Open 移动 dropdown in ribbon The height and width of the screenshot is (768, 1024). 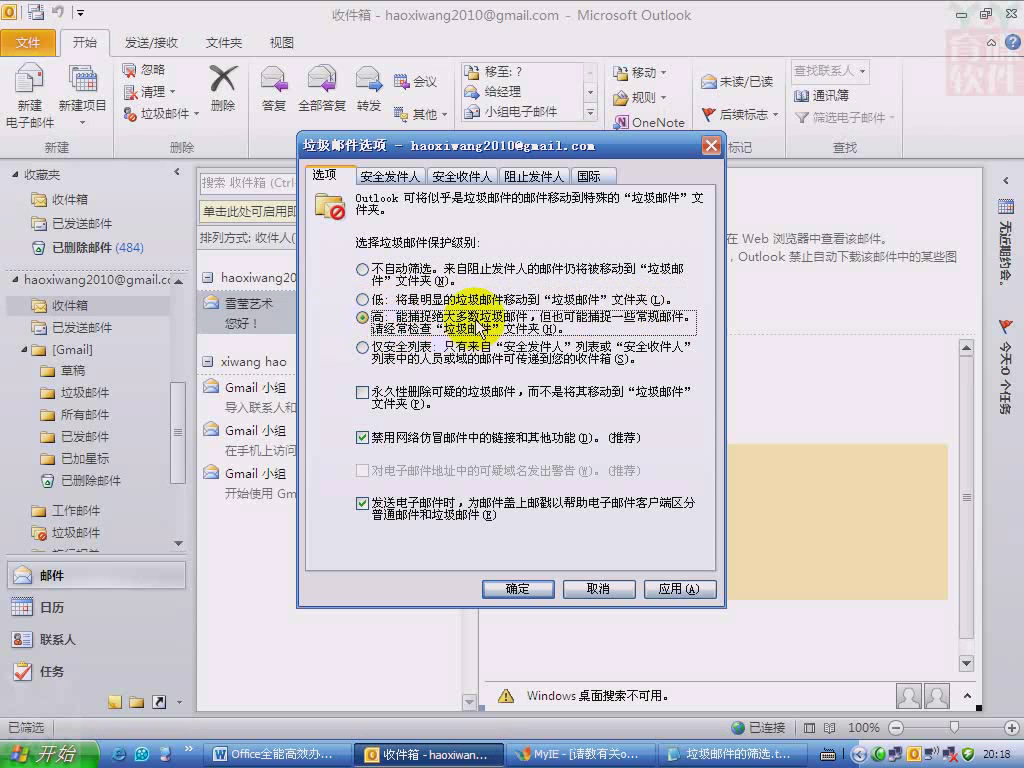(x=664, y=72)
